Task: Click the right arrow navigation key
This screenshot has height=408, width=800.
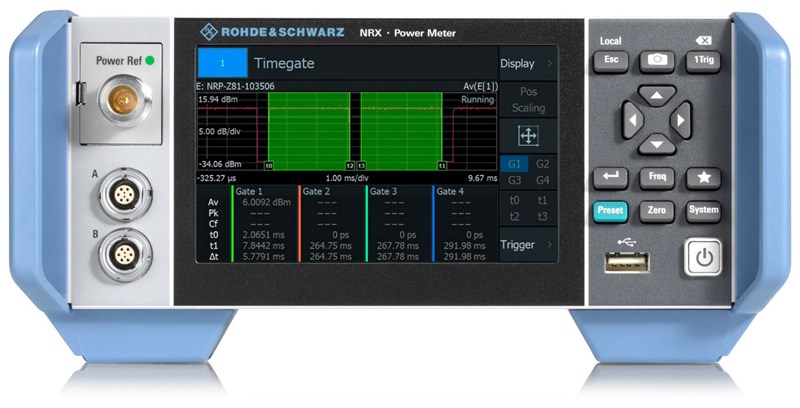Action: [681, 120]
